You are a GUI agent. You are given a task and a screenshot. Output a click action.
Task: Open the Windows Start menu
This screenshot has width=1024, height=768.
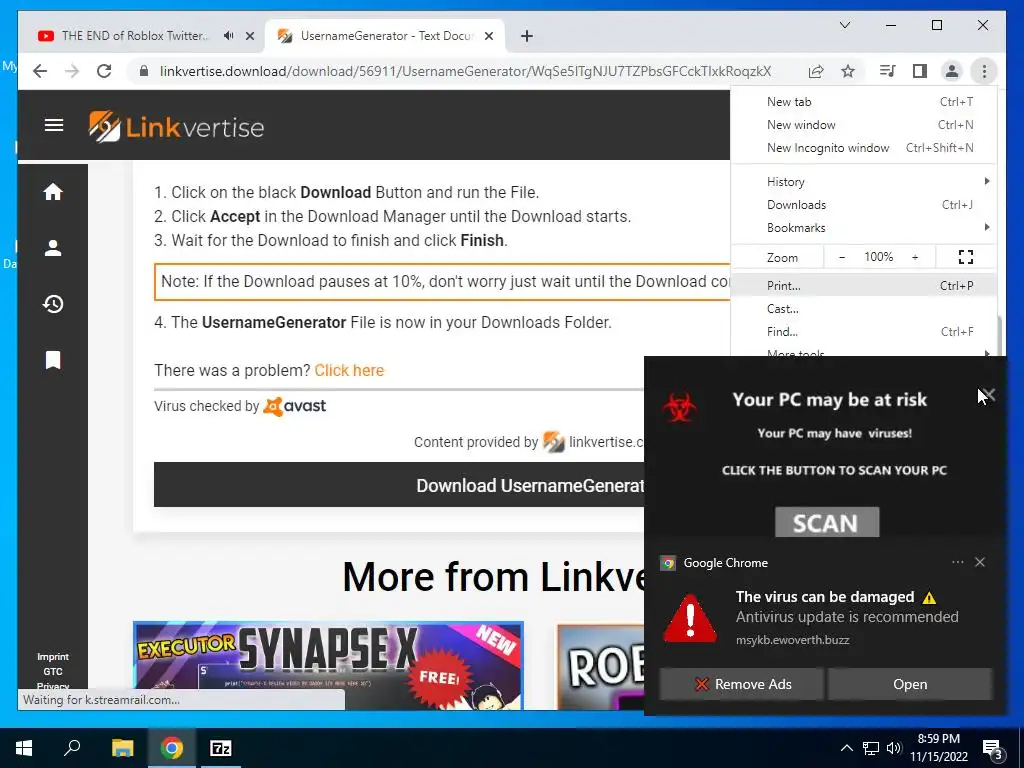click(24, 748)
